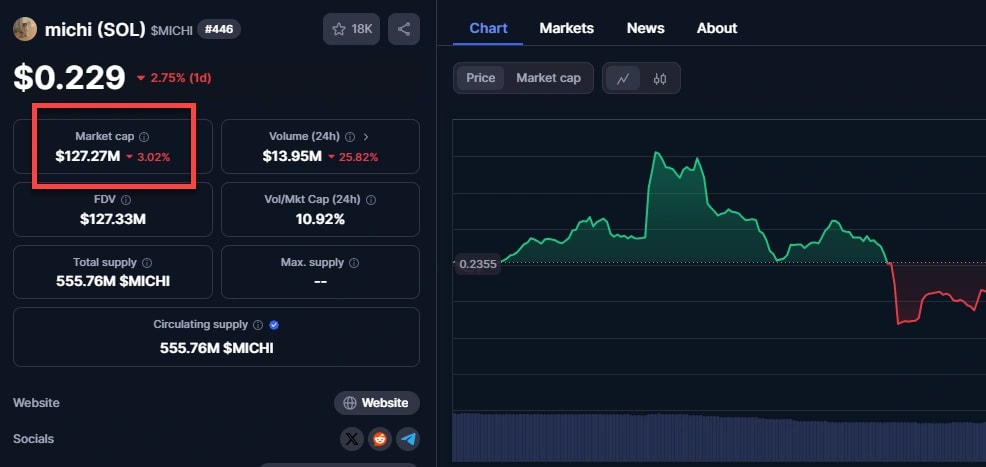Select the line chart type
The width and height of the screenshot is (986, 467).
coord(622,78)
